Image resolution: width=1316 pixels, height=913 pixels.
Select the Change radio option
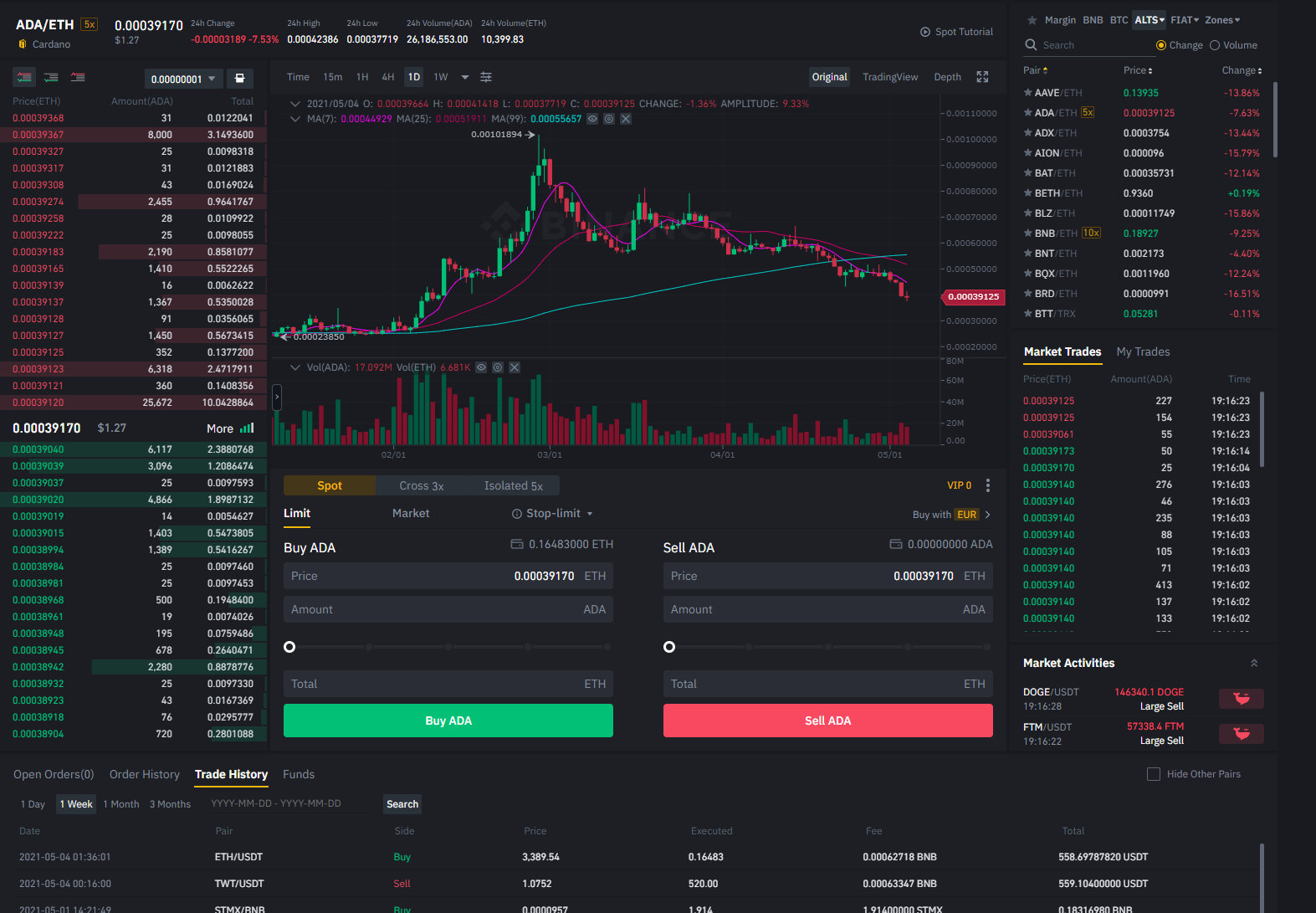pos(1161,45)
